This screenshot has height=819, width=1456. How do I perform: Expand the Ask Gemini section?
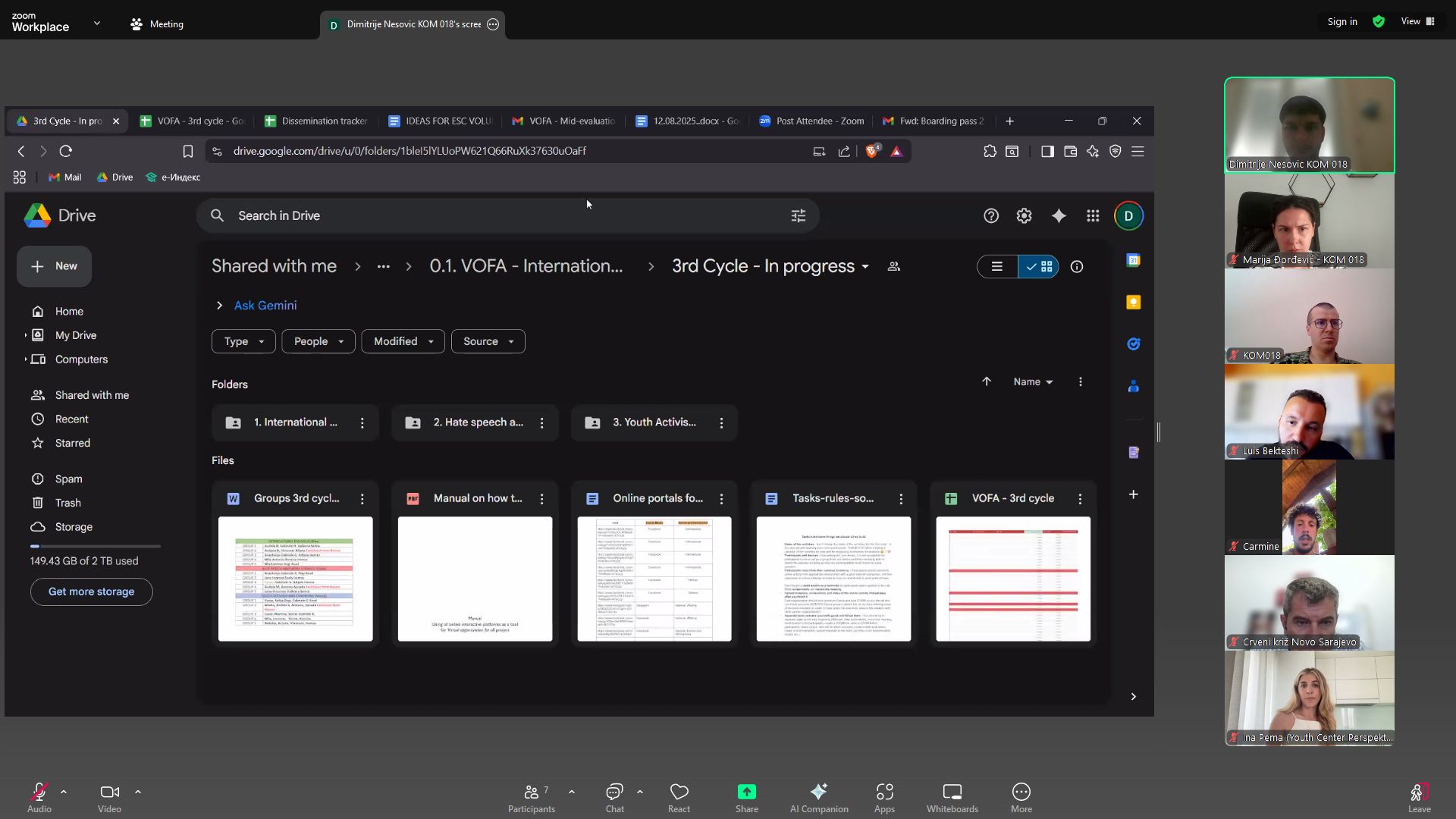coord(219,306)
